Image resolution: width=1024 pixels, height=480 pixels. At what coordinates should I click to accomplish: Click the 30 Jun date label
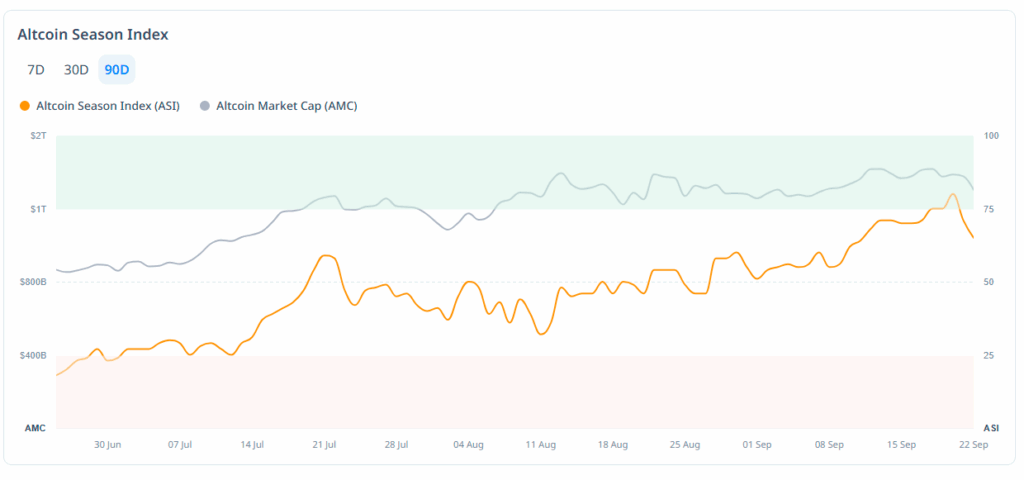tap(108, 444)
